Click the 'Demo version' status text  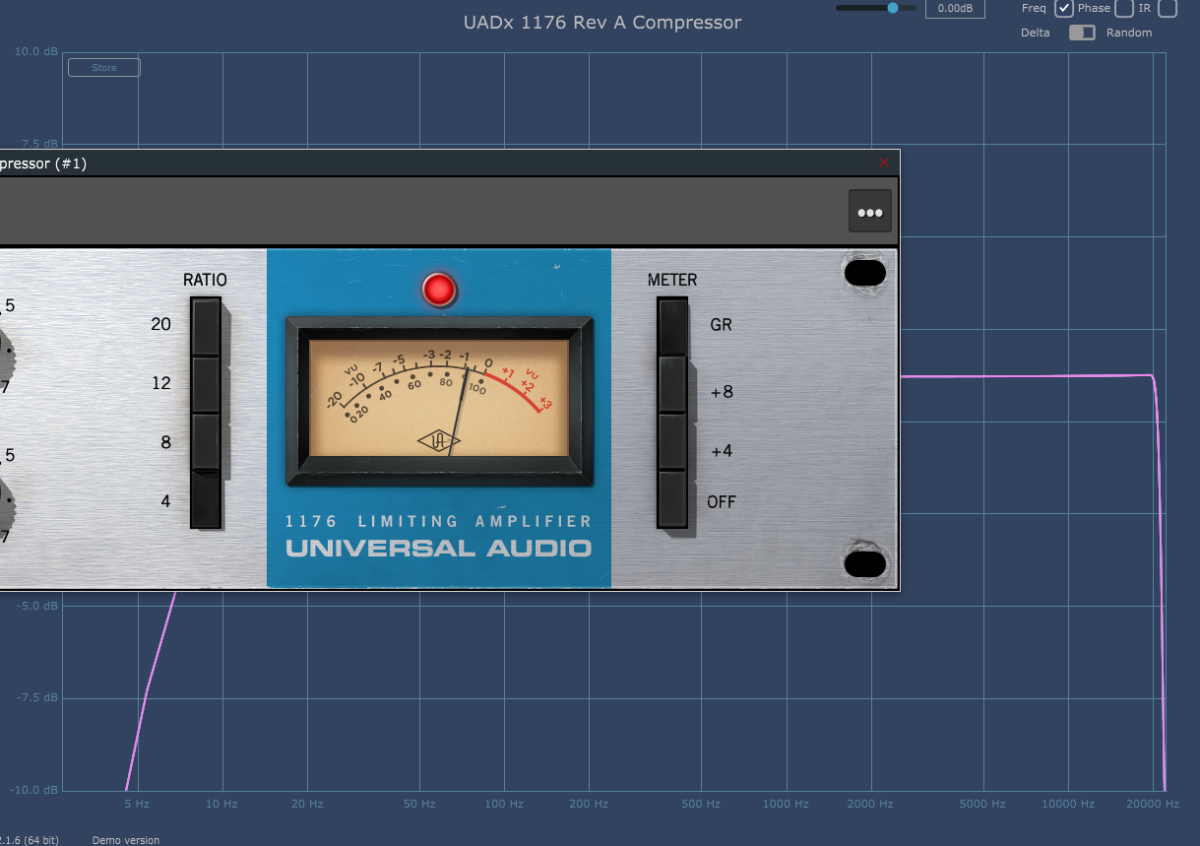pyautogui.click(x=125, y=840)
